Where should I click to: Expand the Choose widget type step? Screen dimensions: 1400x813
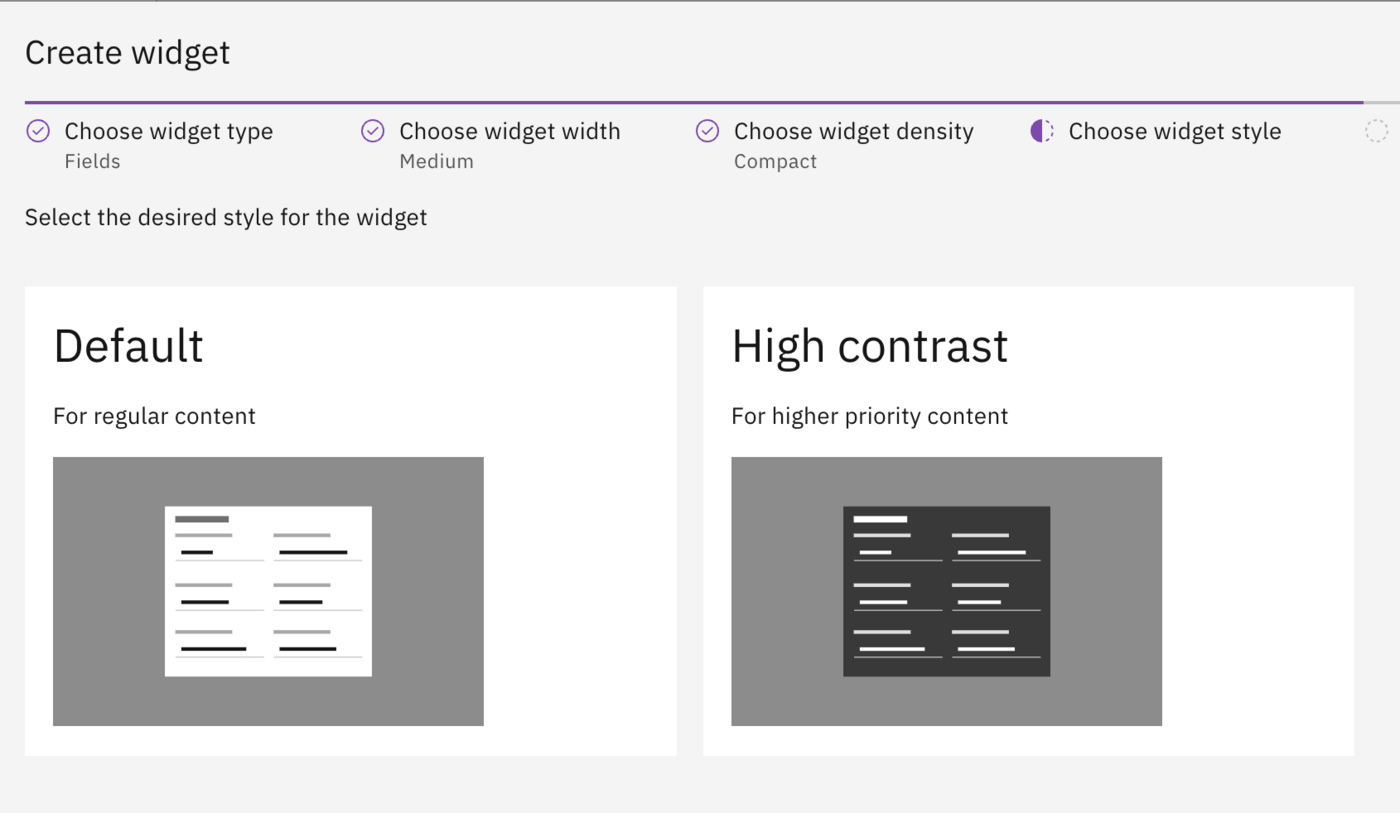(168, 131)
